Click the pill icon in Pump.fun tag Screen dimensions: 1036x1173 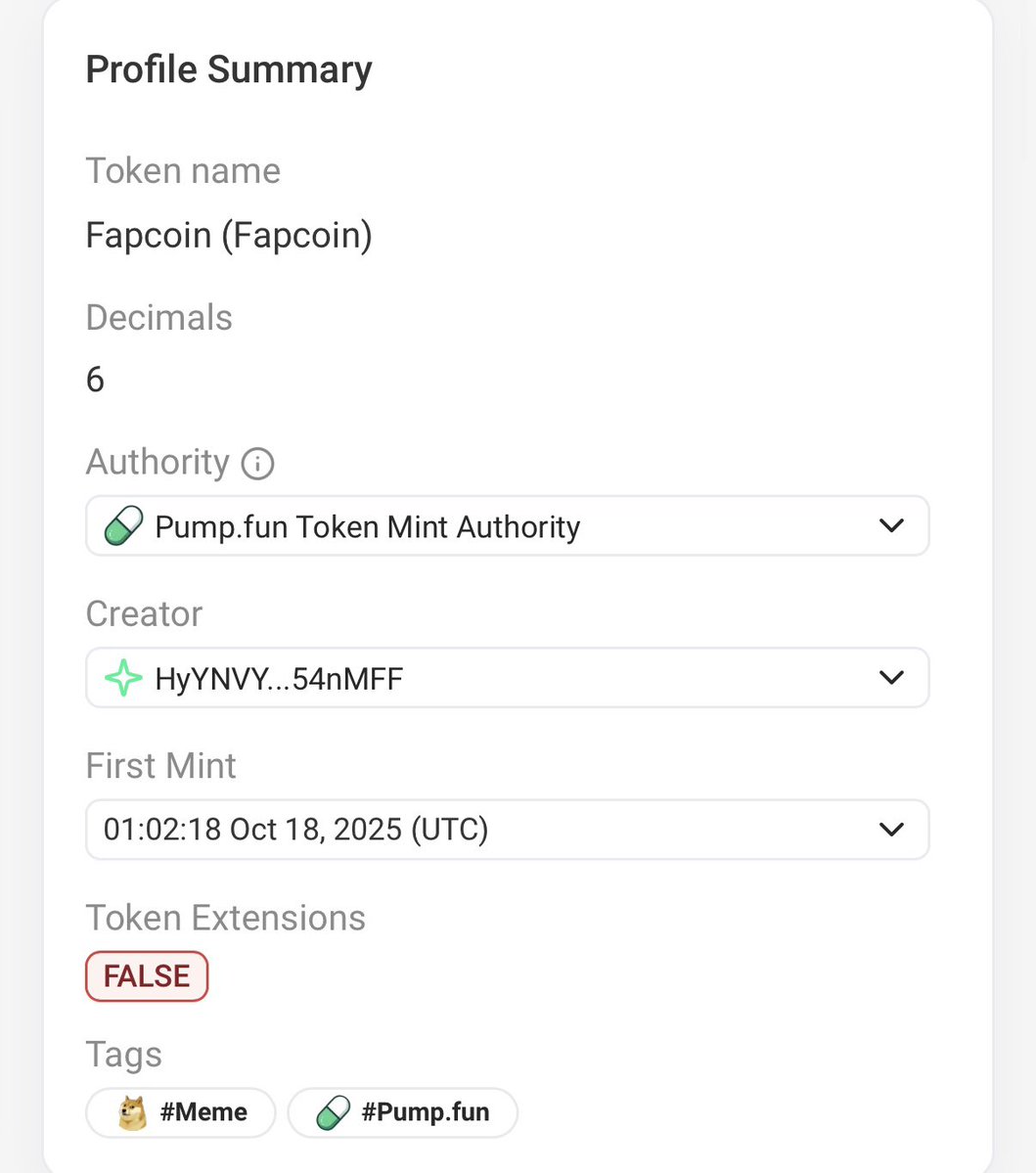coord(334,1112)
